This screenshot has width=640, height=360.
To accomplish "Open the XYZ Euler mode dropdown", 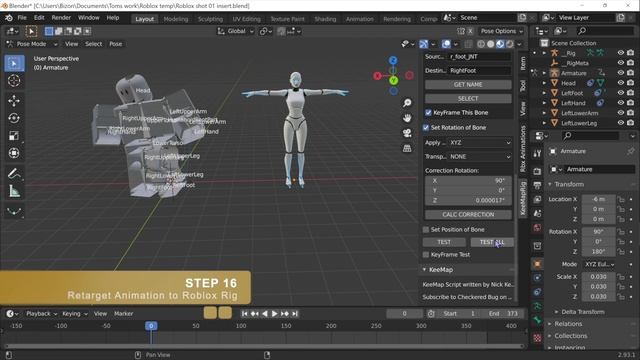I will [x=599, y=264].
